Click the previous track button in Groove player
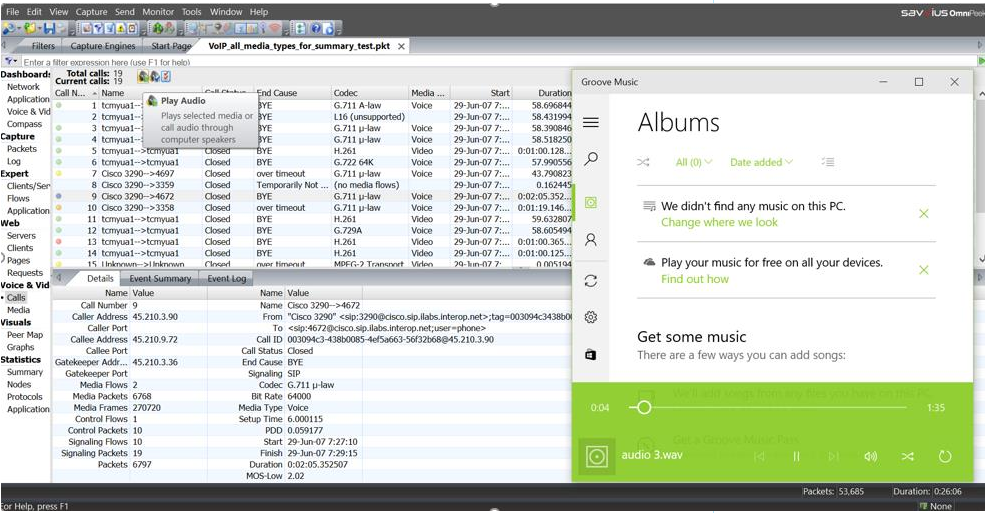Screen dimensions: 986x513 (759, 456)
